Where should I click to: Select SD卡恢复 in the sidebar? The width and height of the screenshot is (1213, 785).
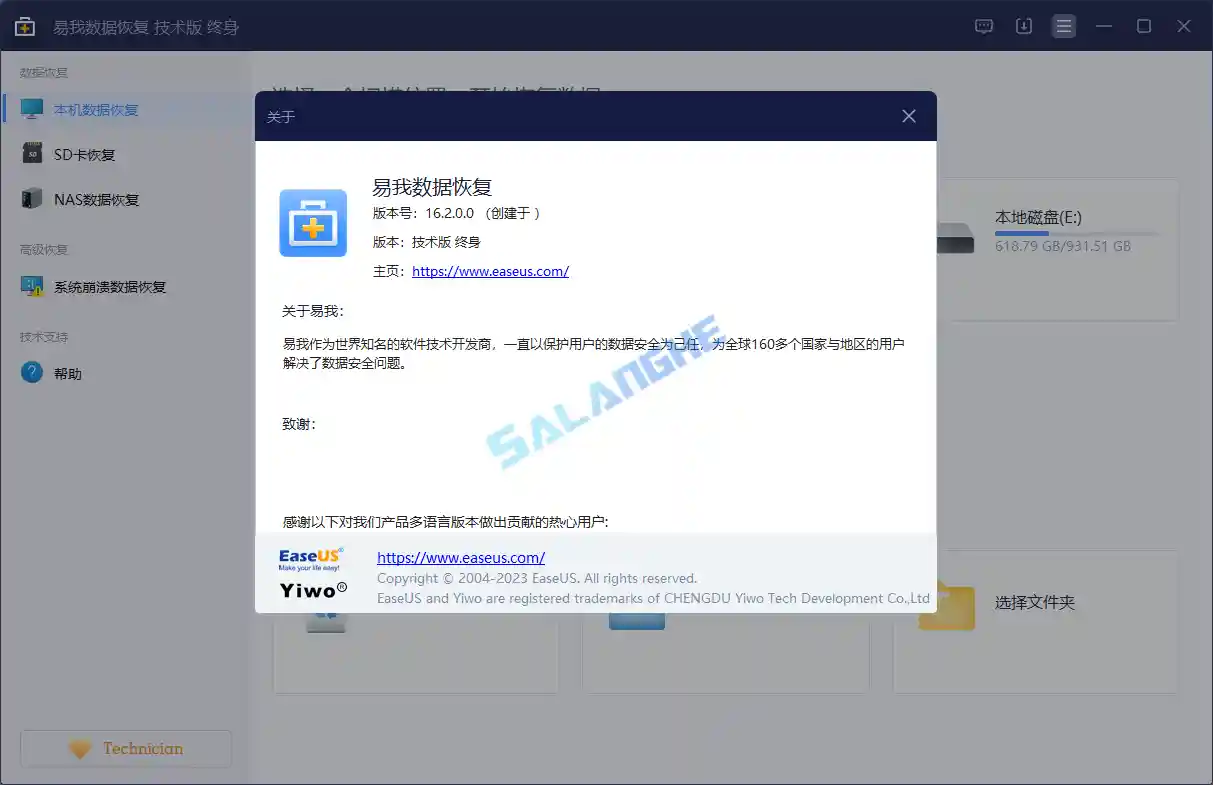tap(126, 155)
